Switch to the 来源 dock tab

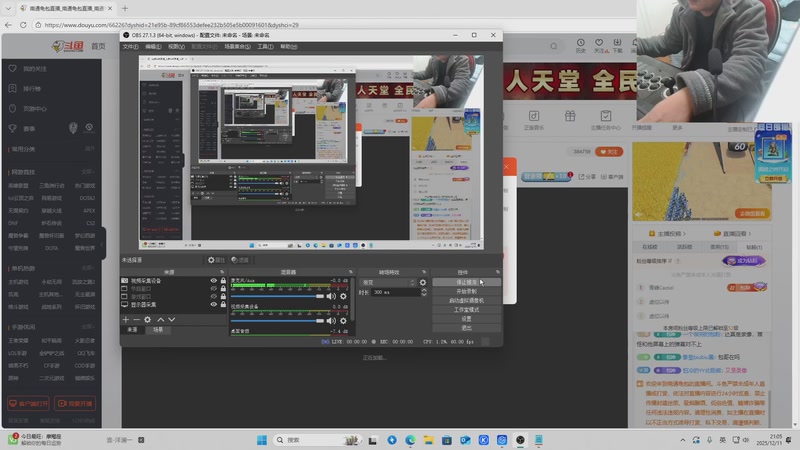click(x=132, y=330)
